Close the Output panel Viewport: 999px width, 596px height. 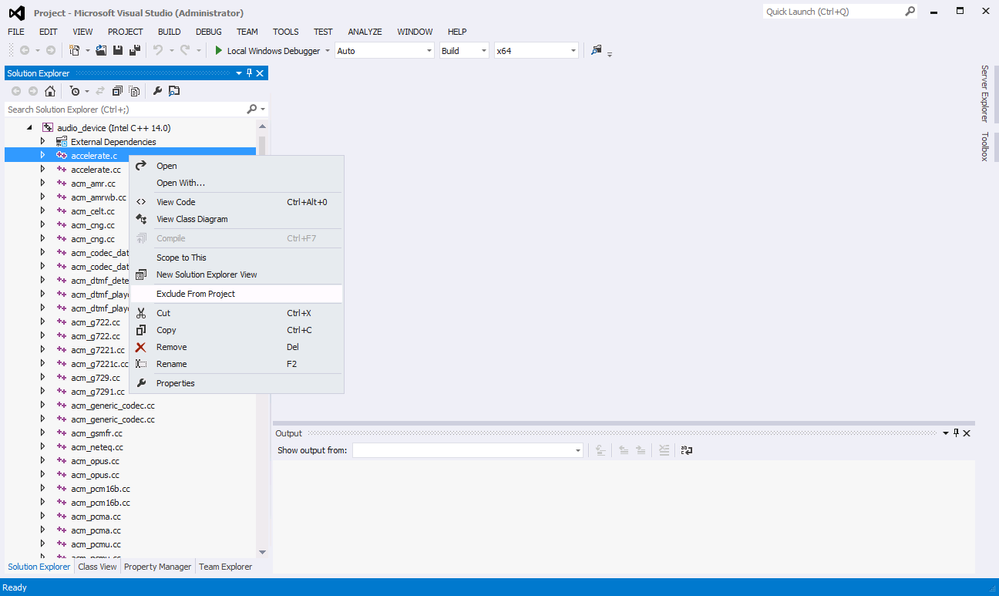click(967, 433)
